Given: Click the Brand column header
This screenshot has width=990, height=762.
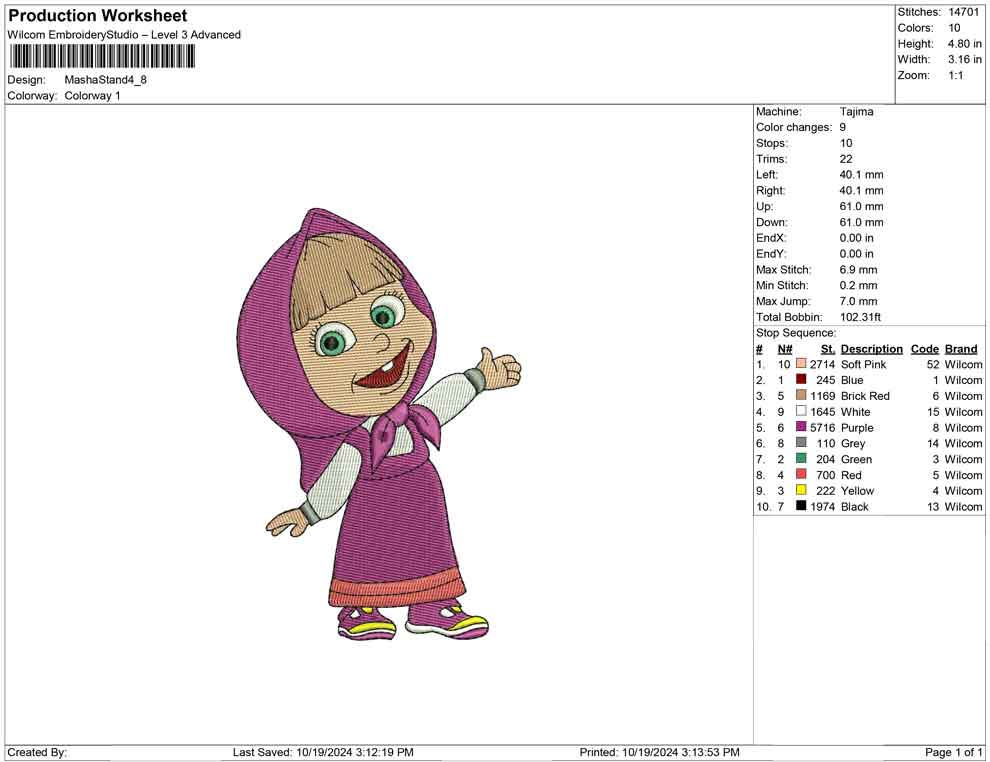Looking at the screenshot, I should (961, 349).
